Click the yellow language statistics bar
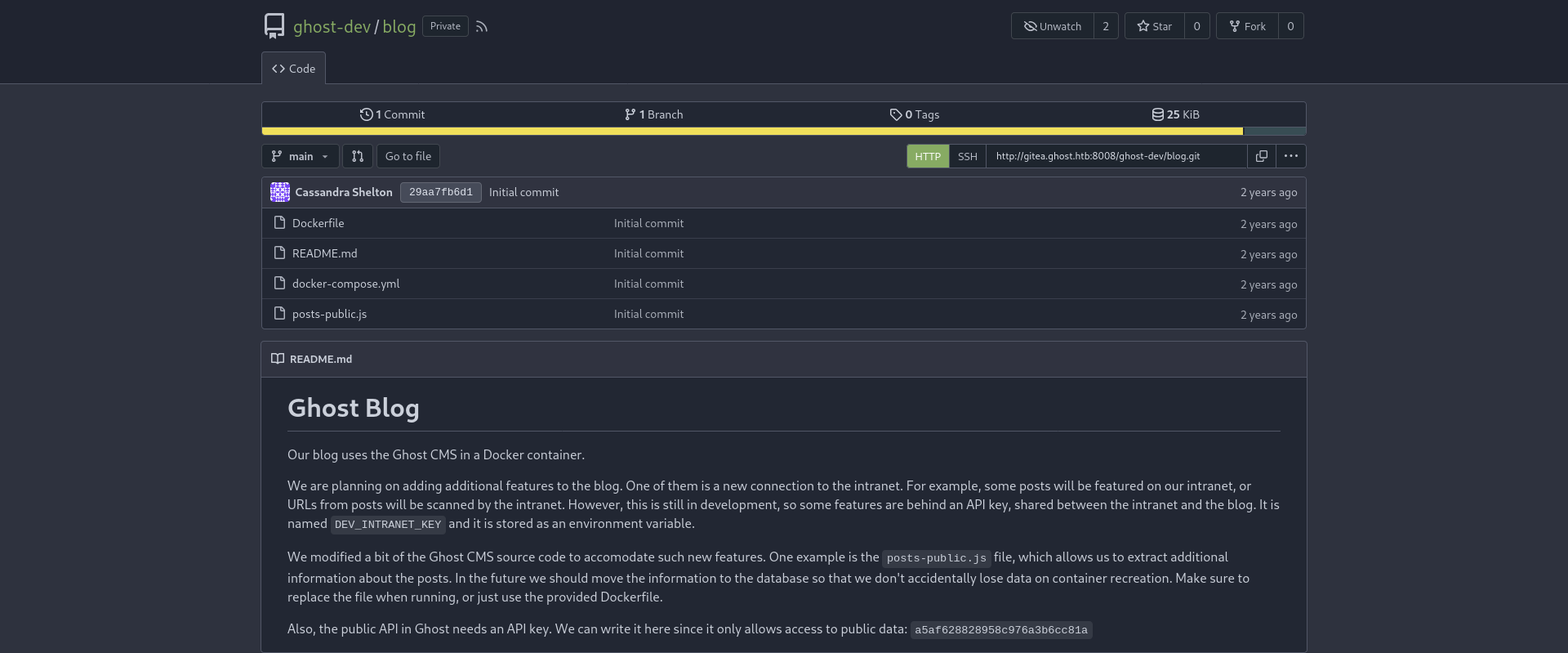1568x653 pixels. [x=752, y=131]
